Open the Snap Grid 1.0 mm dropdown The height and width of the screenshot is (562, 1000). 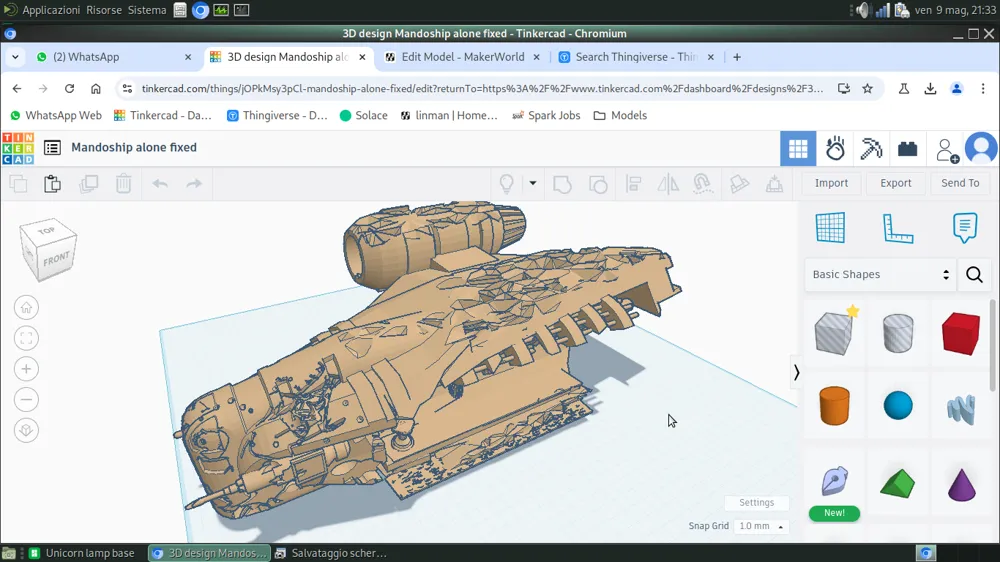761,526
